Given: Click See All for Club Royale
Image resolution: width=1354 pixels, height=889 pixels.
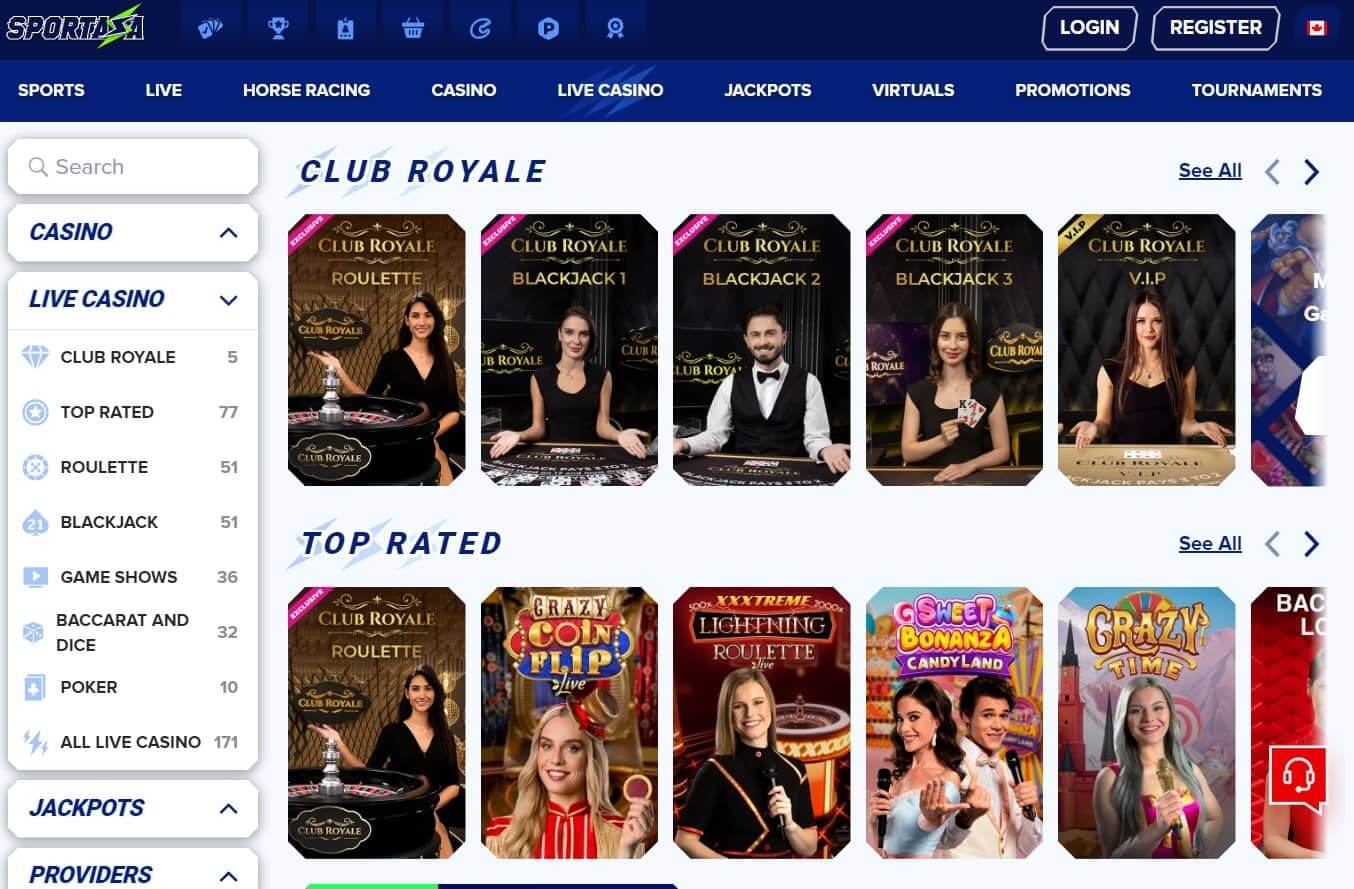Looking at the screenshot, I should (x=1210, y=171).
